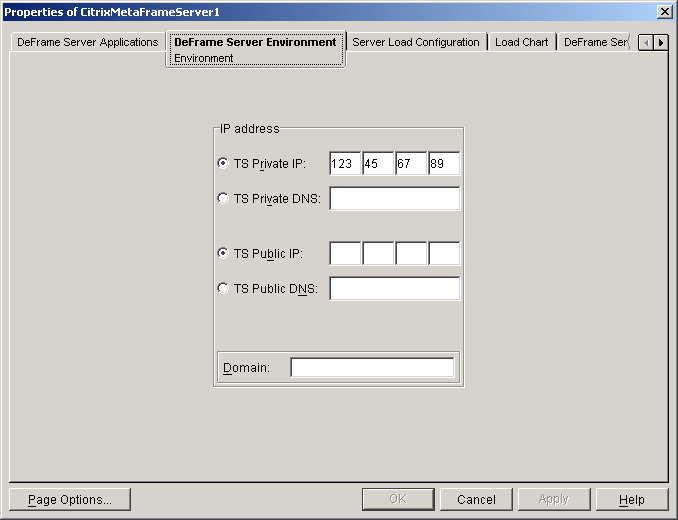Viewport: 678px width, 520px height.
Task: Open the Server Load Configuration tab
Action: pos(416,42)
